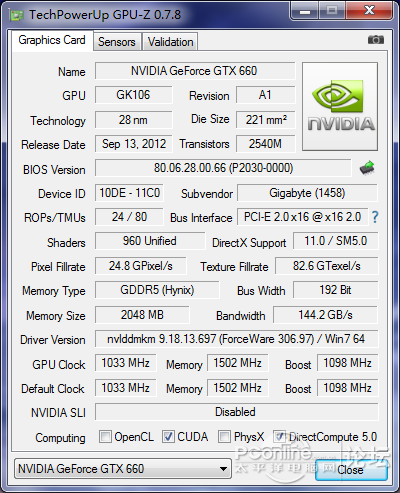Screen dimensions: 400x493
Task: Click the Subvendor Gigabyte field
Action: click(x=307, y=193)
